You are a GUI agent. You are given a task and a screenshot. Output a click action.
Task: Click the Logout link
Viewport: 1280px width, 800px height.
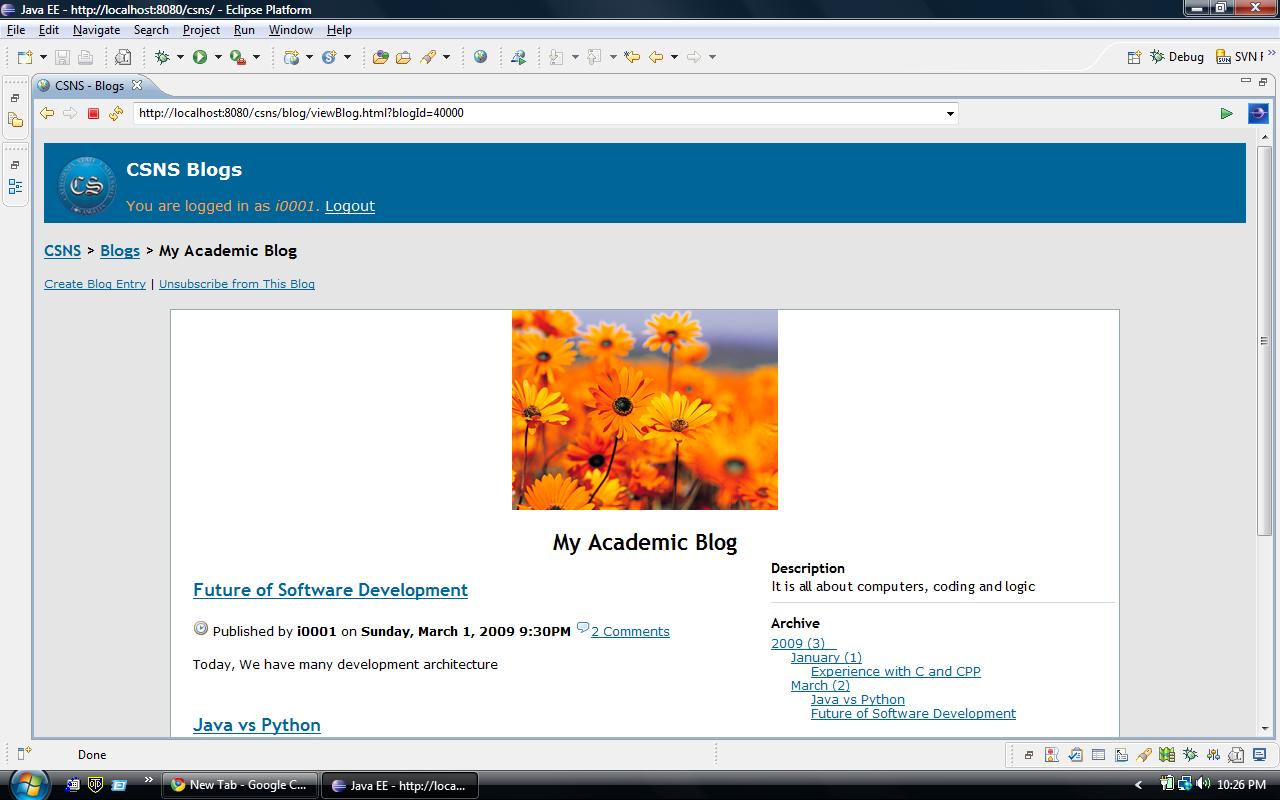(x=349, y=206)
